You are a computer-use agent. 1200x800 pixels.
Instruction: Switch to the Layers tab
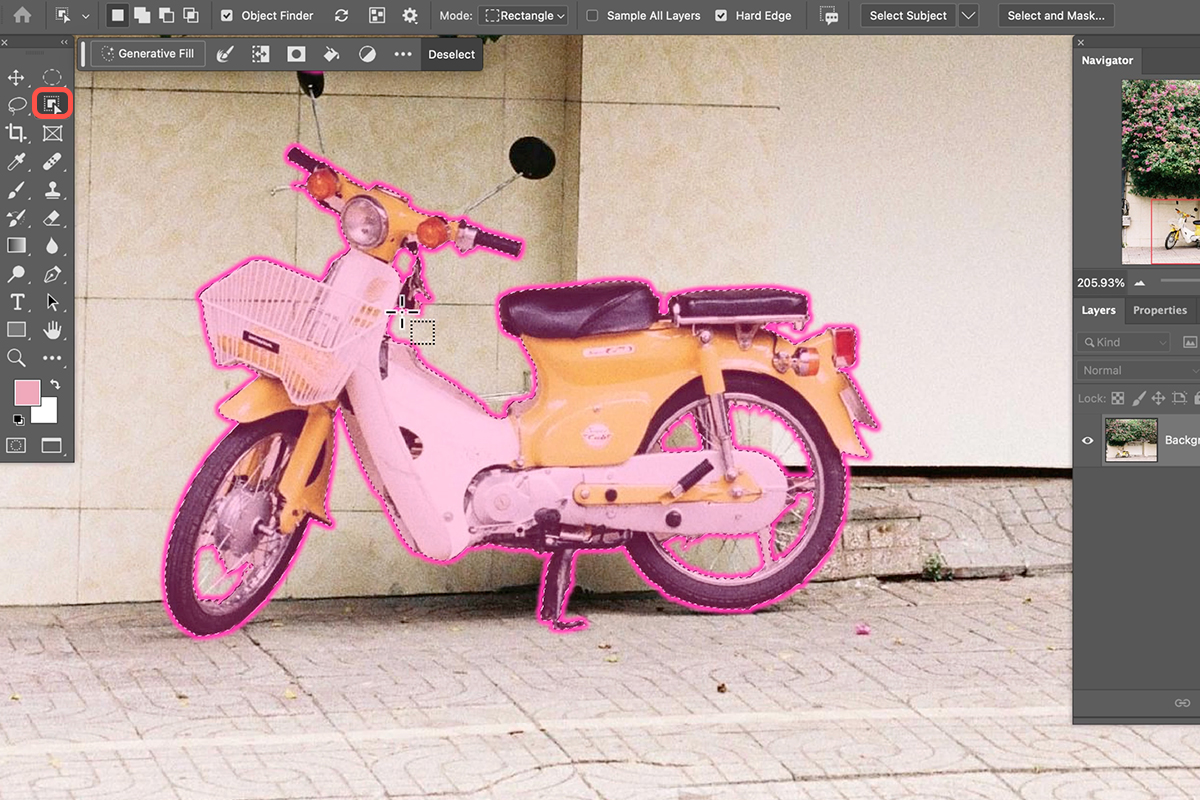point(1098,310)
